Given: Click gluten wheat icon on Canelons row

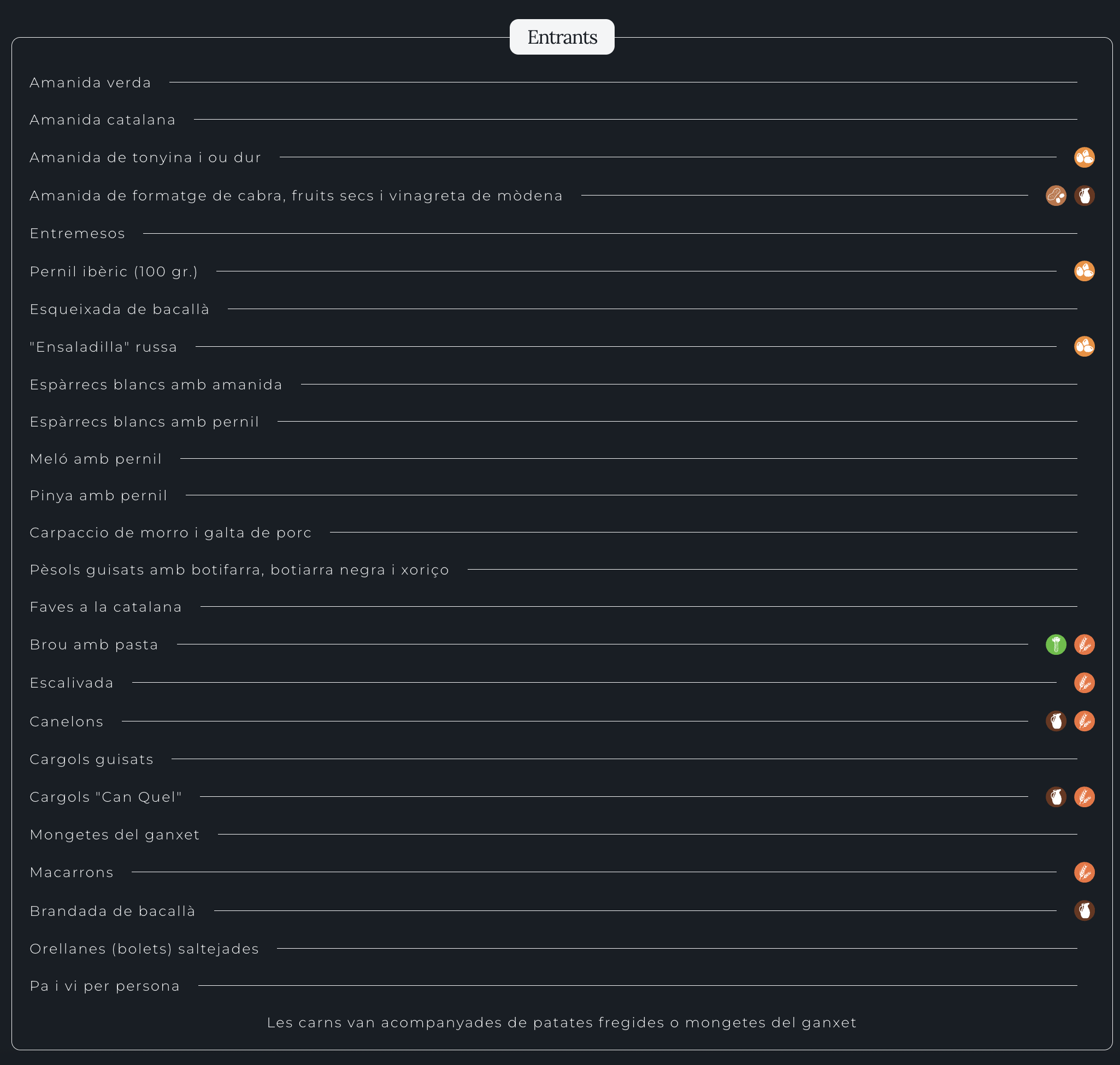Looking at the screenshot, I should coord(1083,721).
